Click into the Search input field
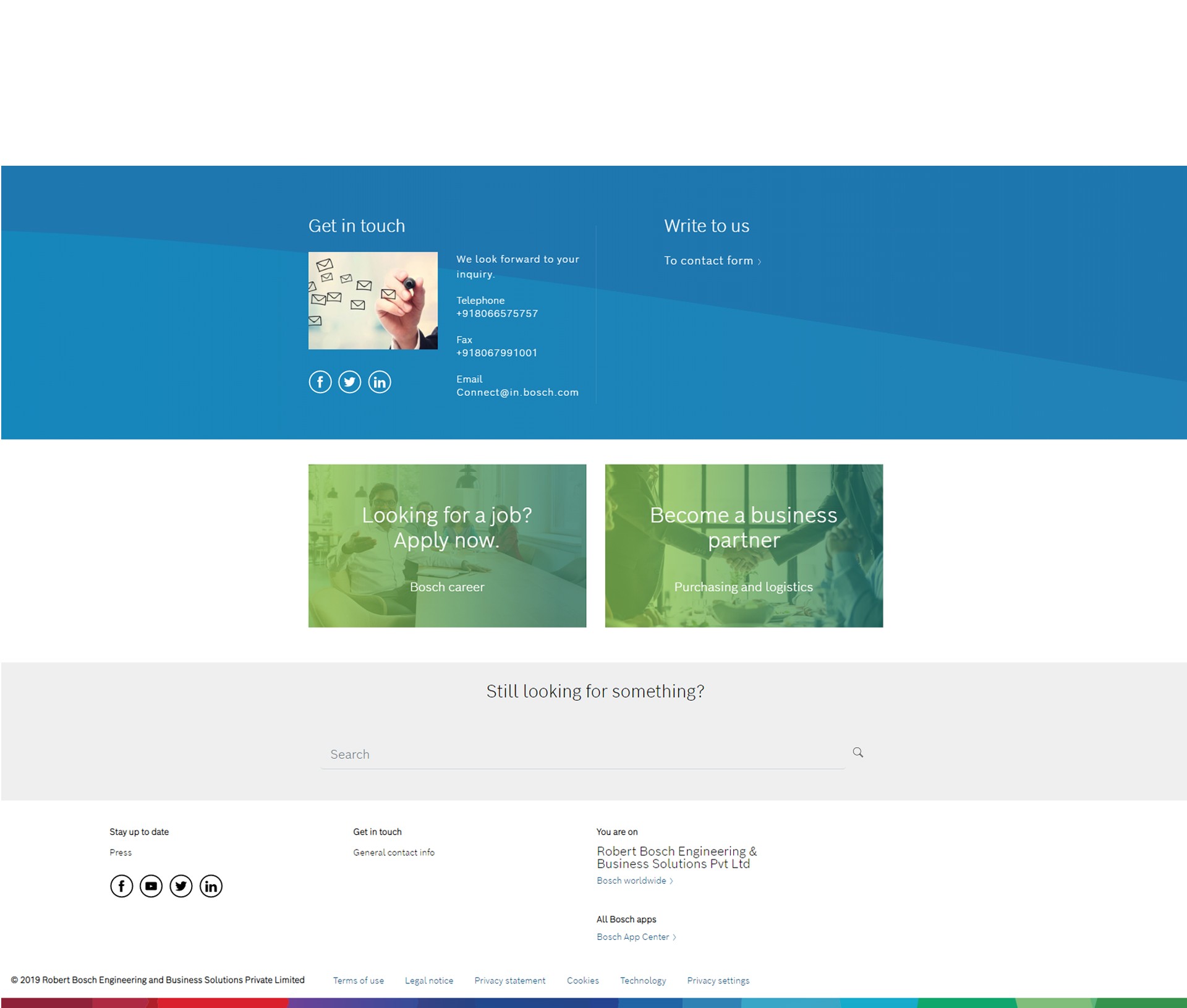 [x=581, y=754]
